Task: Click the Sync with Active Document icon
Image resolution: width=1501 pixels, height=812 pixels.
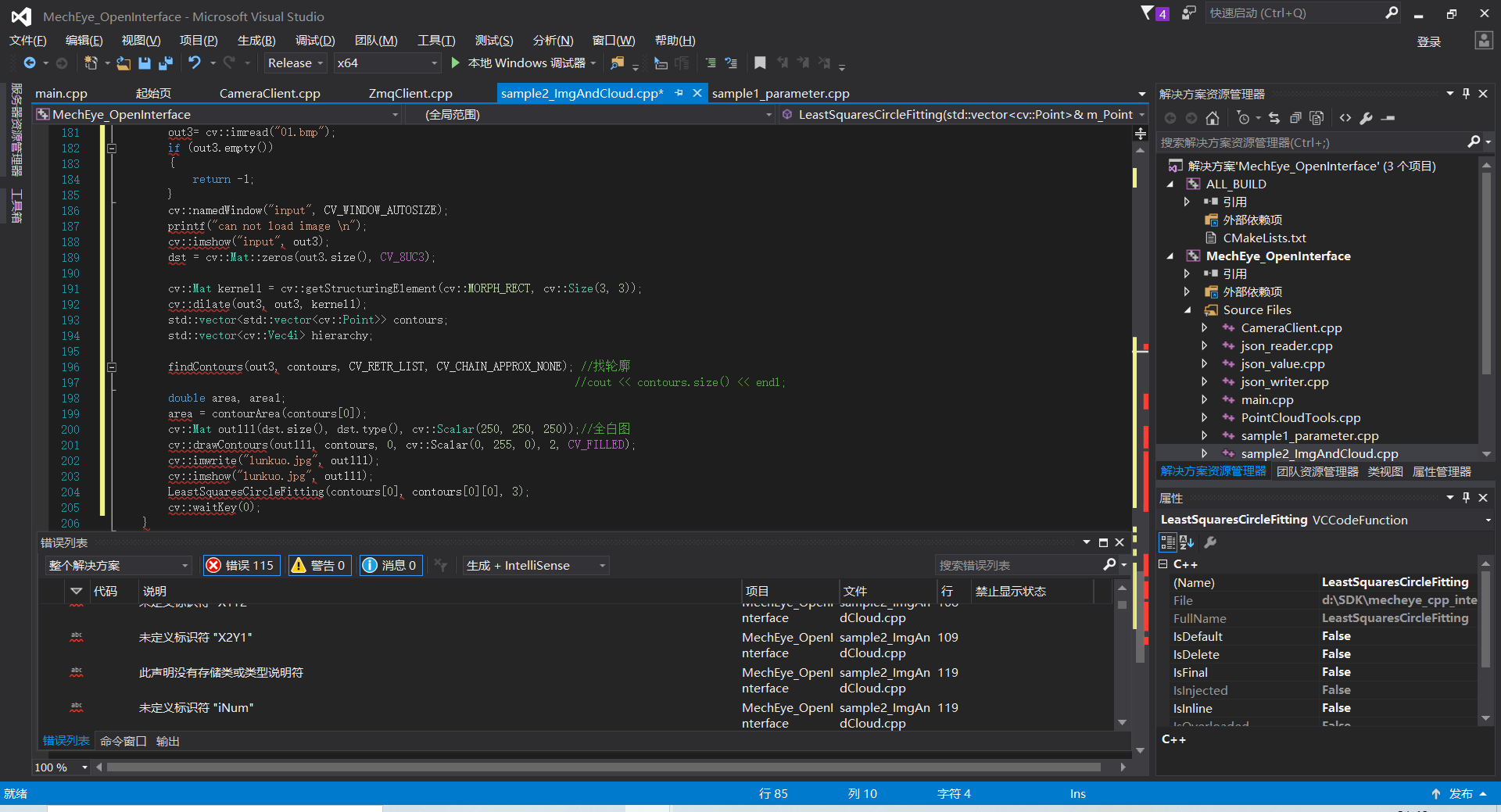Action: [1274, 118]
